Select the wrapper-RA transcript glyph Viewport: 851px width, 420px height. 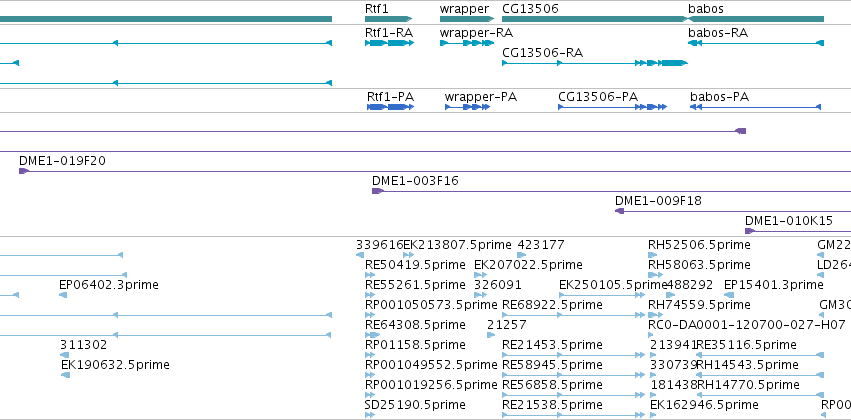(467, 43)
